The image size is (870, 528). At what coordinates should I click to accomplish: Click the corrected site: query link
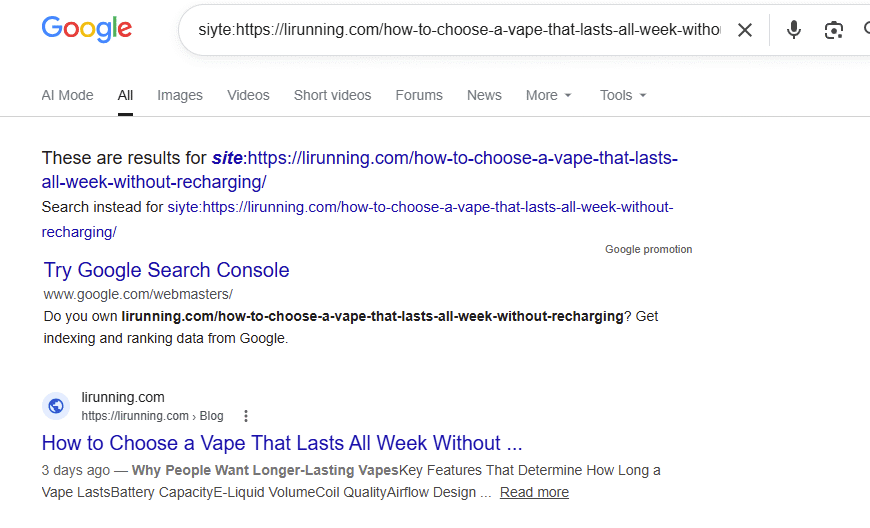360,170
